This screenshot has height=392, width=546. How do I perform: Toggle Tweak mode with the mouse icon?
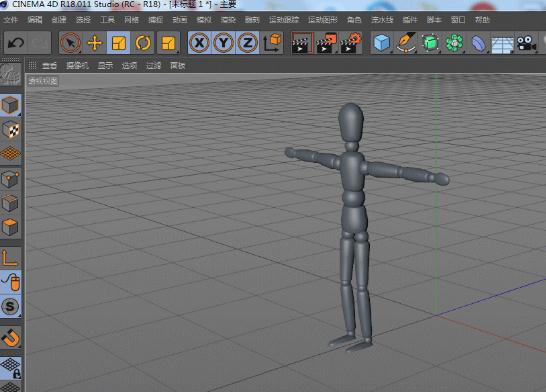pyautogui.click(x=10, y=282)
